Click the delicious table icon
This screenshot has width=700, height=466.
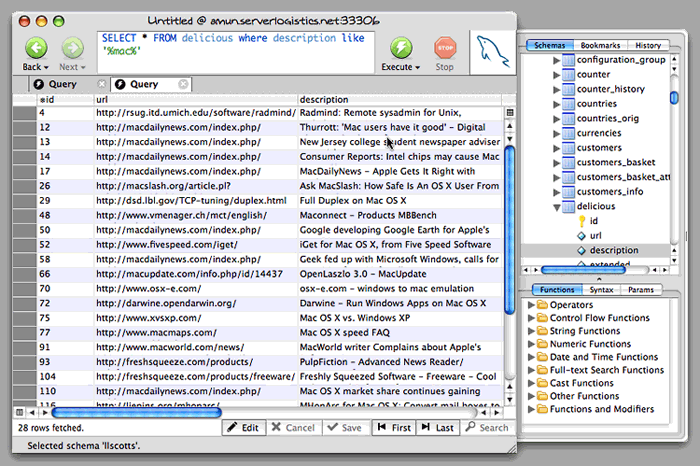coord(568,206)
